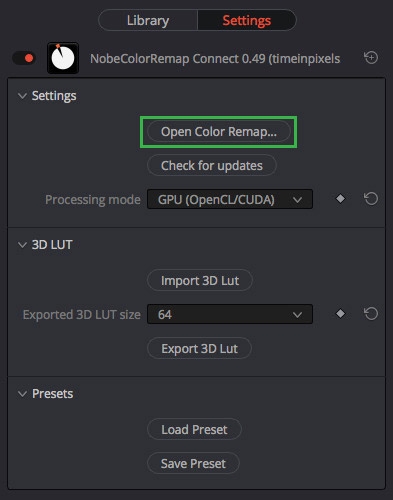The width and height of the screenshot is (393, 500).
Task: Reset the Exported 3D LUT size parameter
Action: [371, 314]
